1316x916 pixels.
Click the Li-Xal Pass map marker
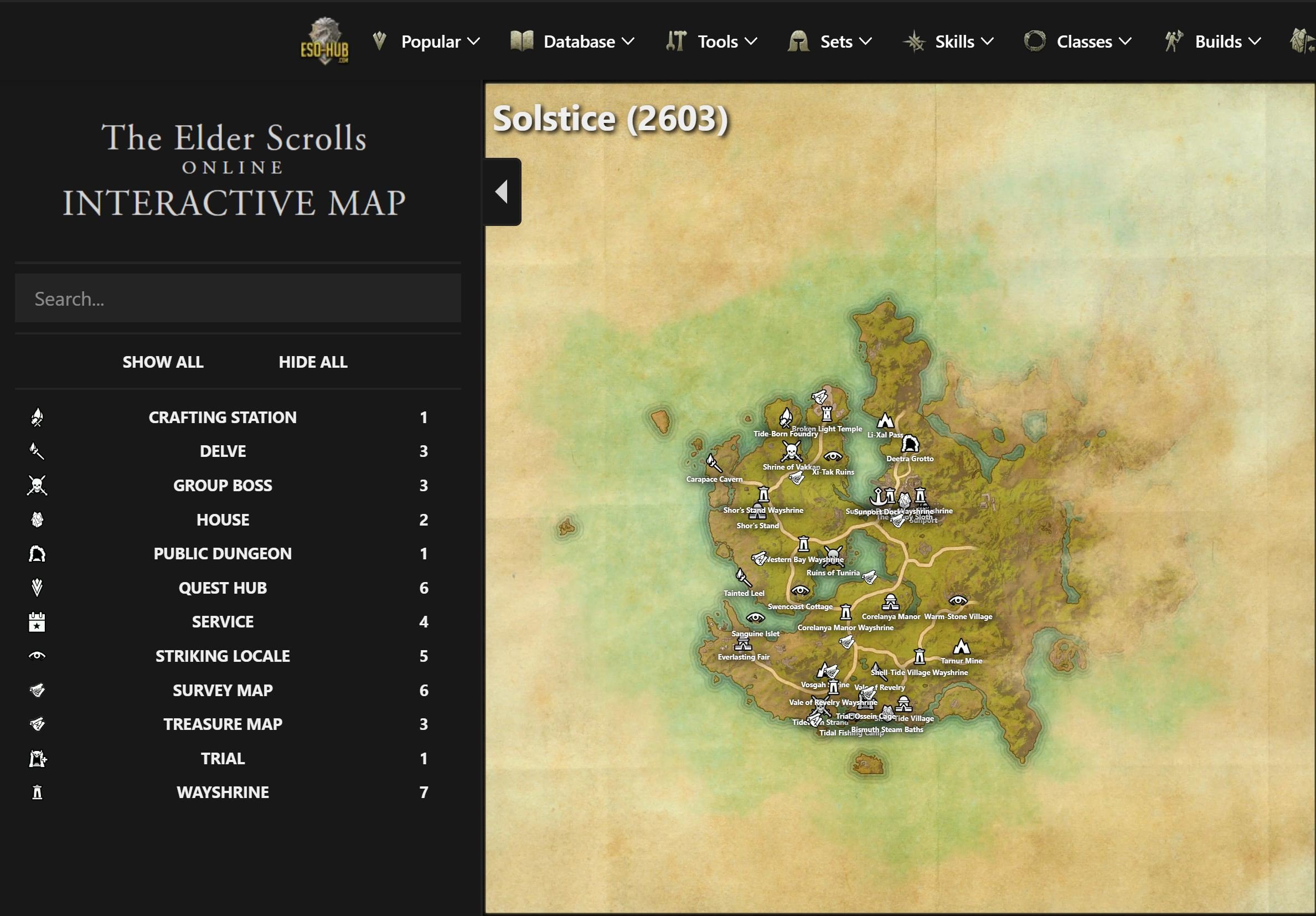pos(886,421)
